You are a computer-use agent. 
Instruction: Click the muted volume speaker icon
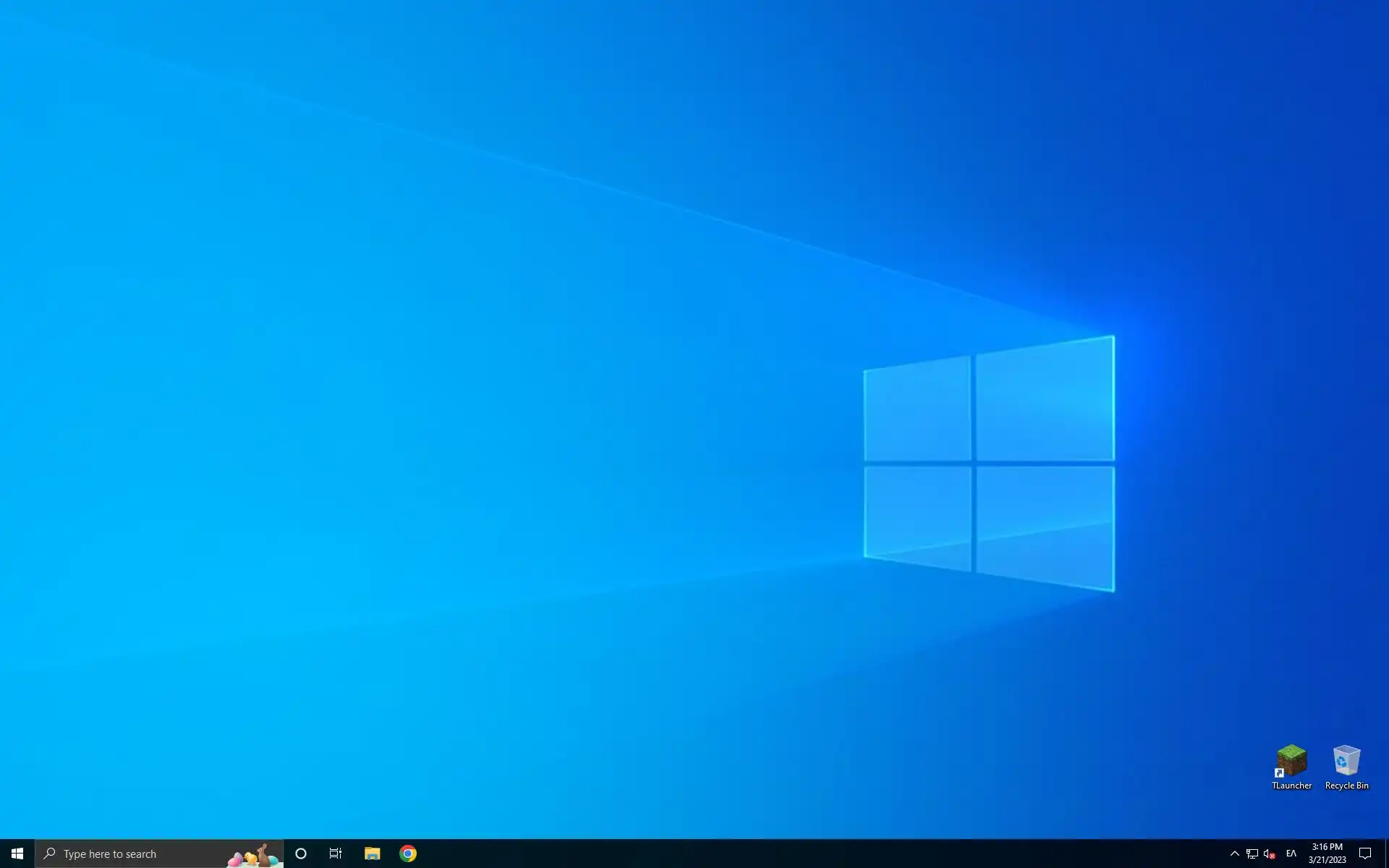point(1269,854)
